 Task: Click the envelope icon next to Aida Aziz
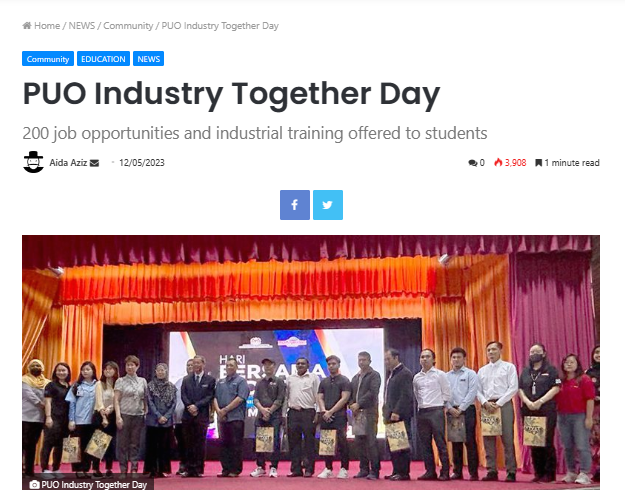(94, 163)
